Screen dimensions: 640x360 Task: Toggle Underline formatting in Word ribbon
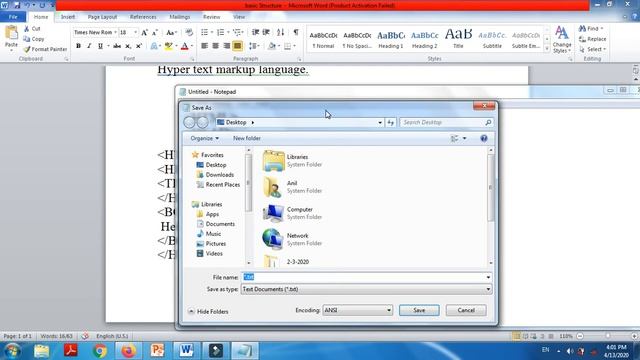(x=100, y=46)
